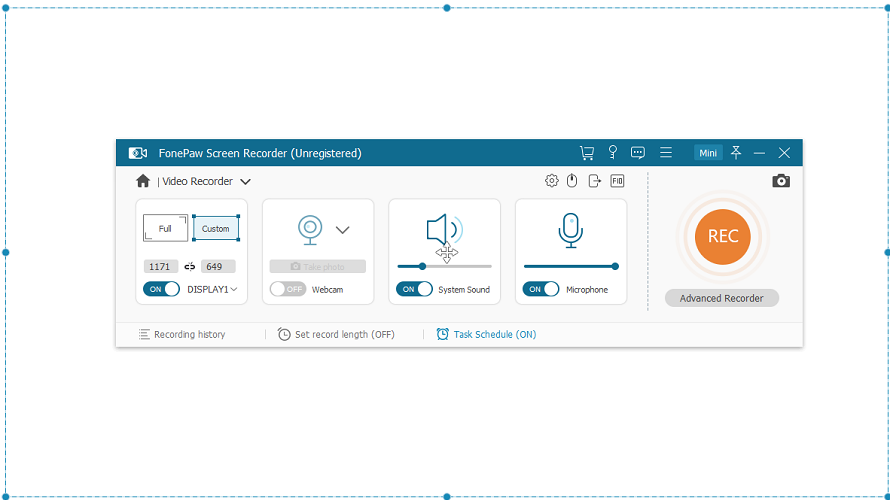
Task: Click the top center selection border handle
Action: (447, 8)
